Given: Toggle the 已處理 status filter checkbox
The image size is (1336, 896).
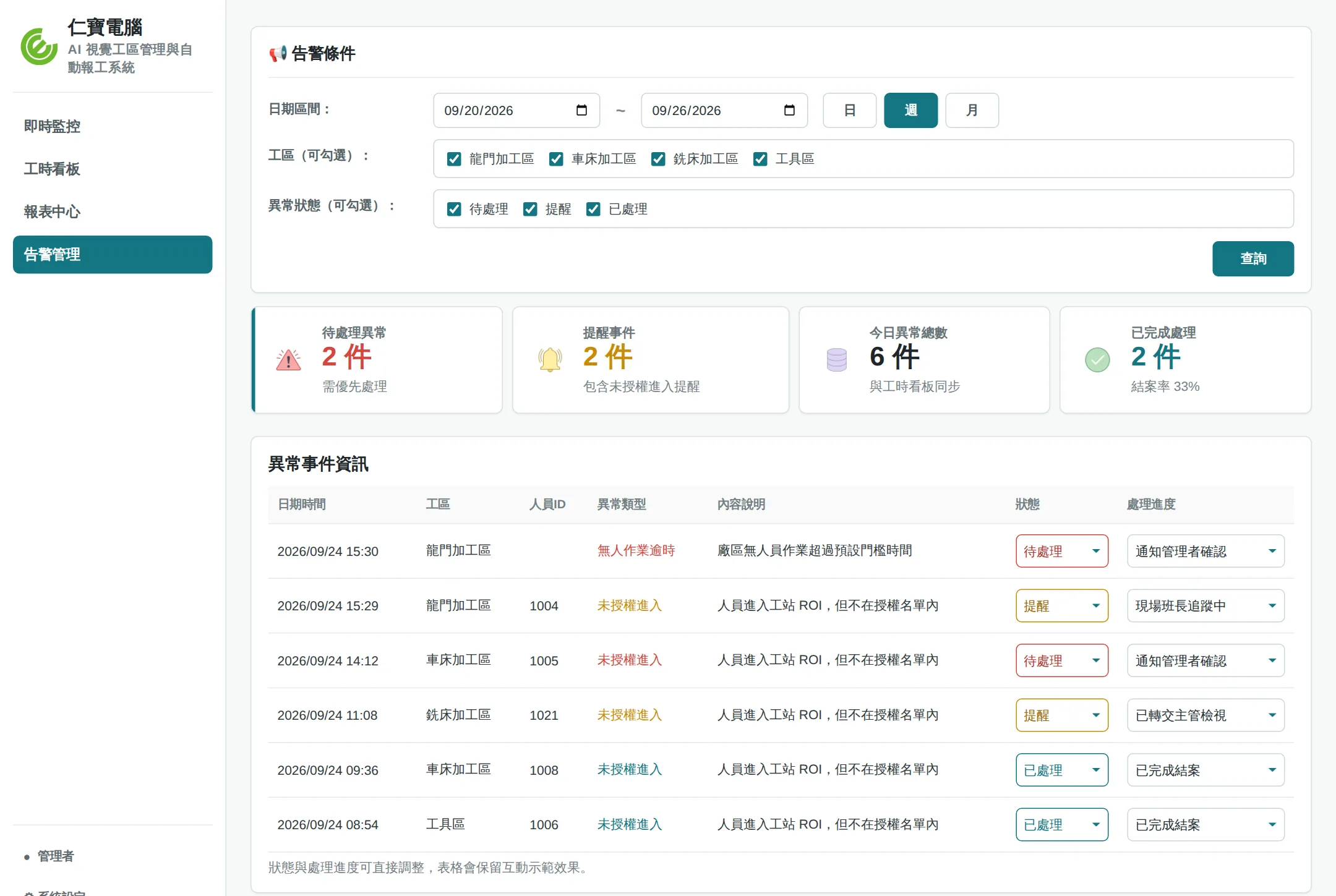Looking at the screenshot, I should [x=593, y=209].
